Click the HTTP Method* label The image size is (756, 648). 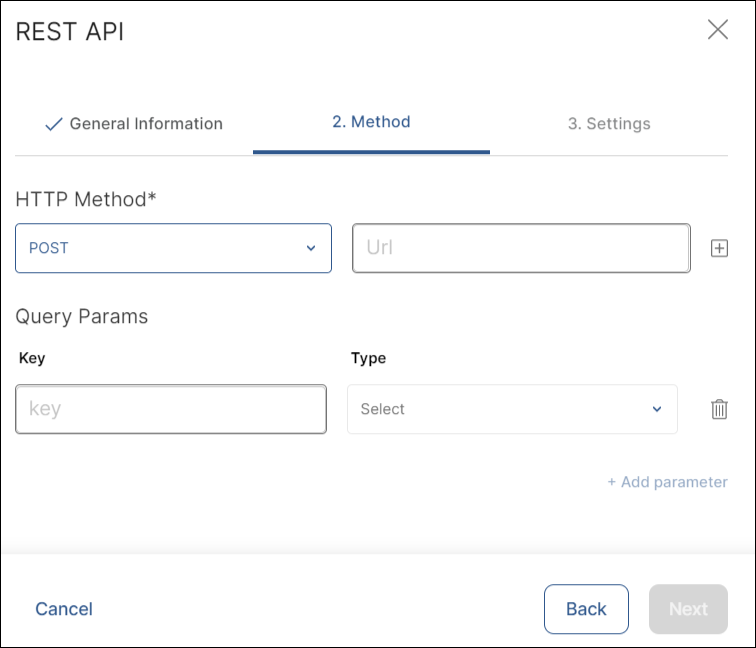(x=86, y=199)
